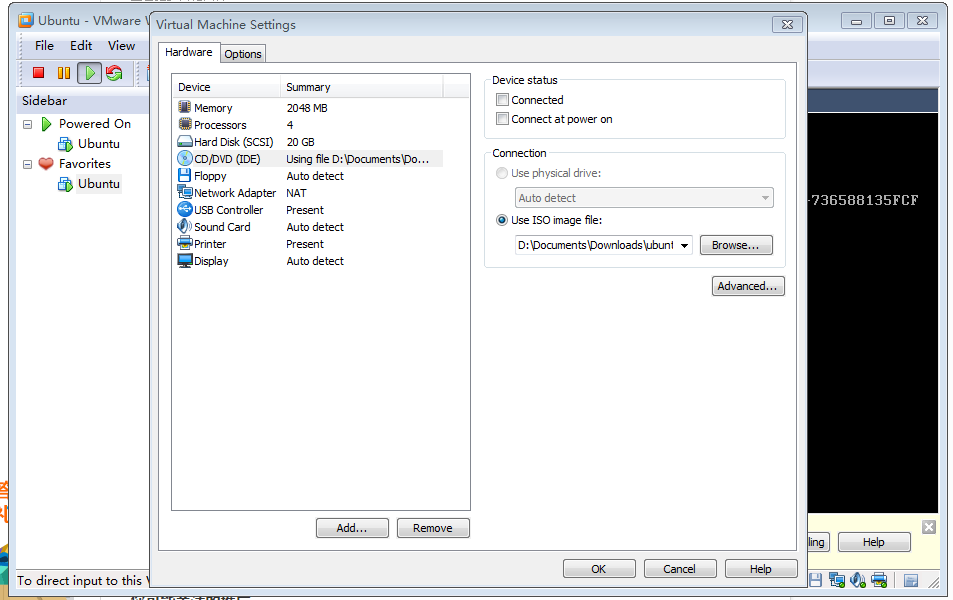Collapse the Powered On tree group
Screen dimensions: 953x600
point(27,125)
